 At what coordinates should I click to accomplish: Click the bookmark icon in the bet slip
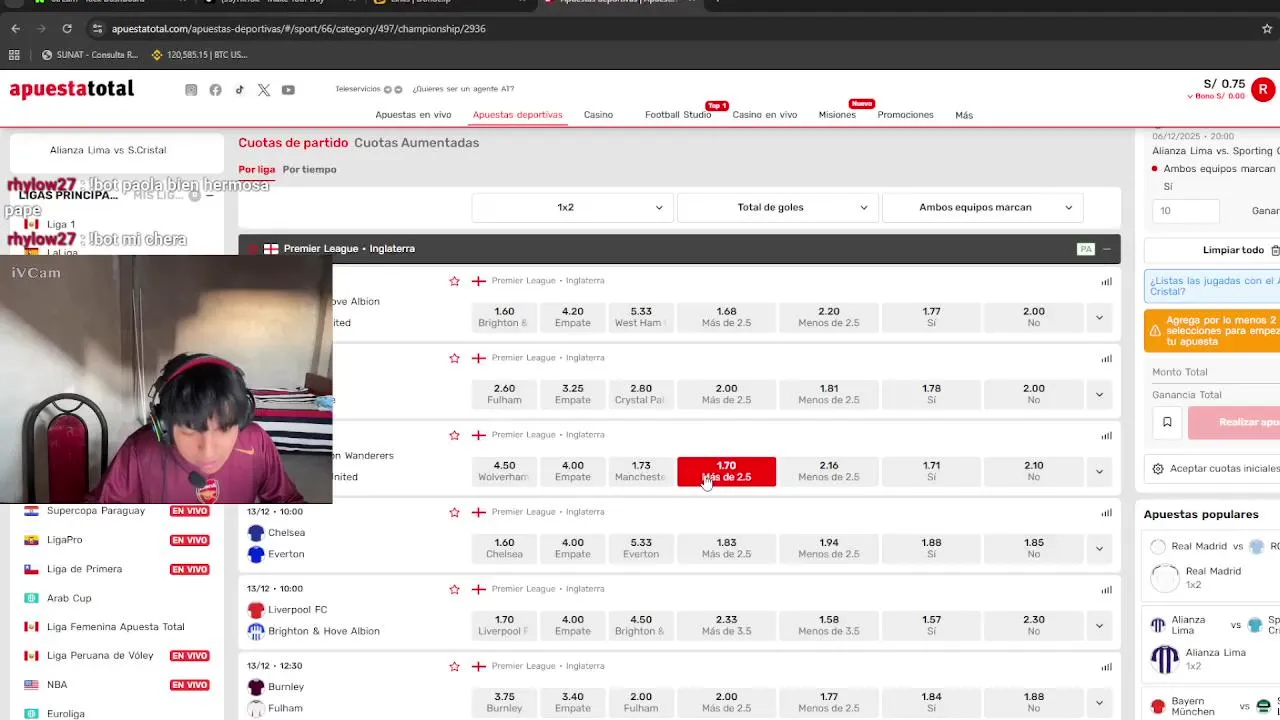click(x=1167, y=423)
